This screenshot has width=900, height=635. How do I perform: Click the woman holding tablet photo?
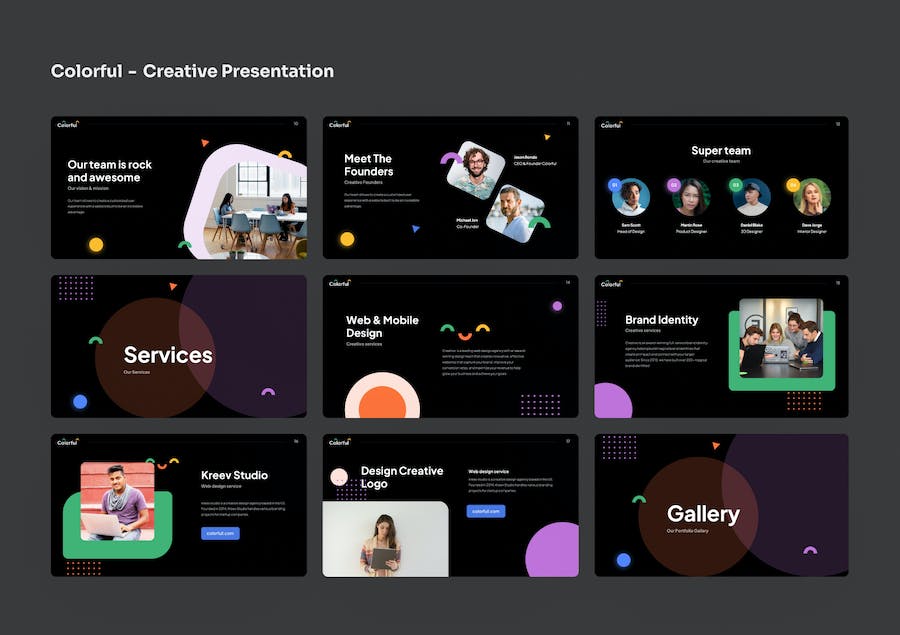pyautogui.click(x=385, y=539)
